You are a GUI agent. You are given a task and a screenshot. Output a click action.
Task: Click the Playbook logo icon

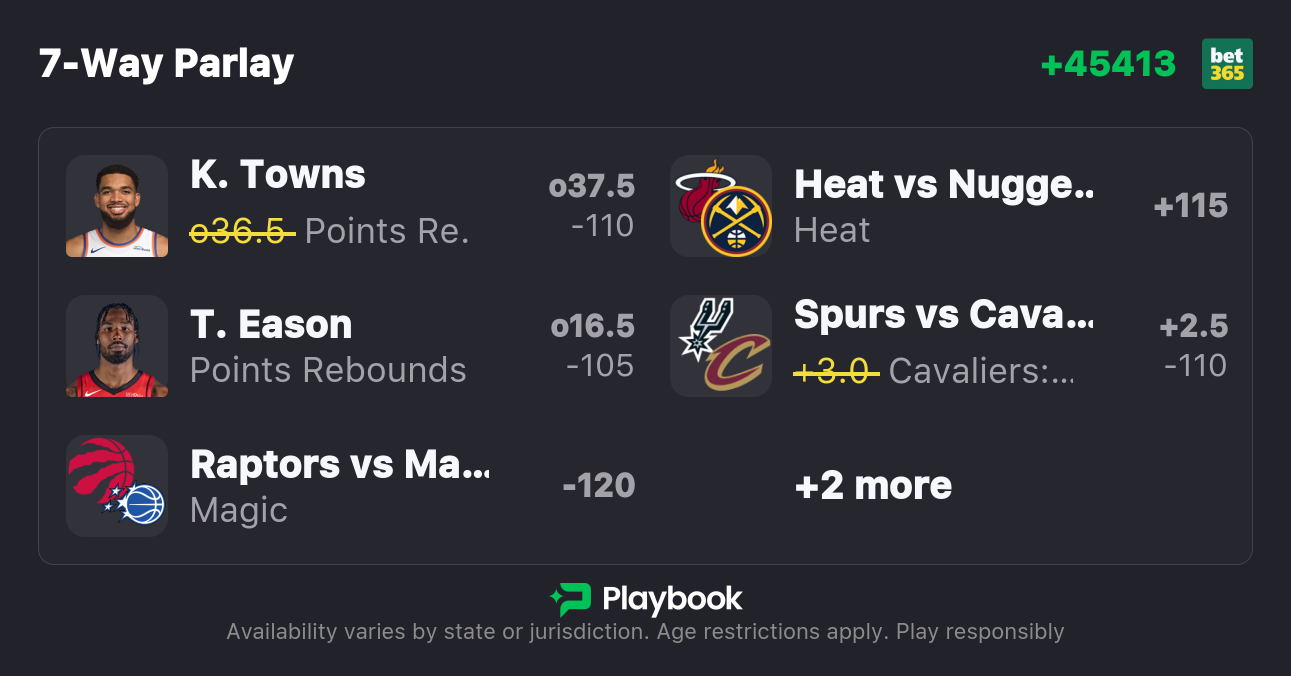point(570,599)
